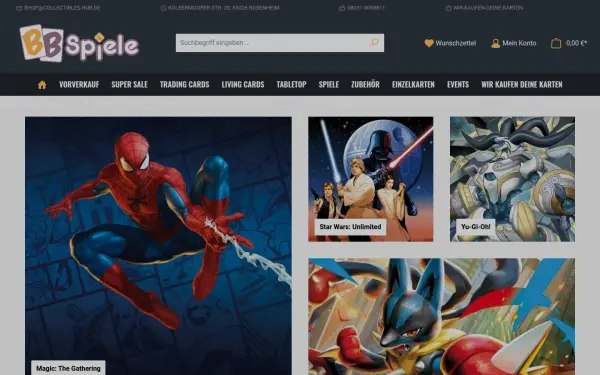Open the Yu-Gi-Oh! banner

(x=512, y=179)
